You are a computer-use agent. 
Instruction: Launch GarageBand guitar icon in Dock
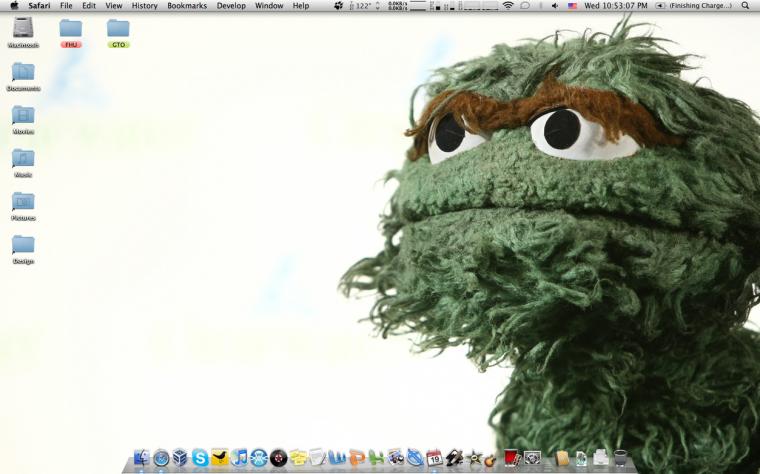click(x=490, y=458)
